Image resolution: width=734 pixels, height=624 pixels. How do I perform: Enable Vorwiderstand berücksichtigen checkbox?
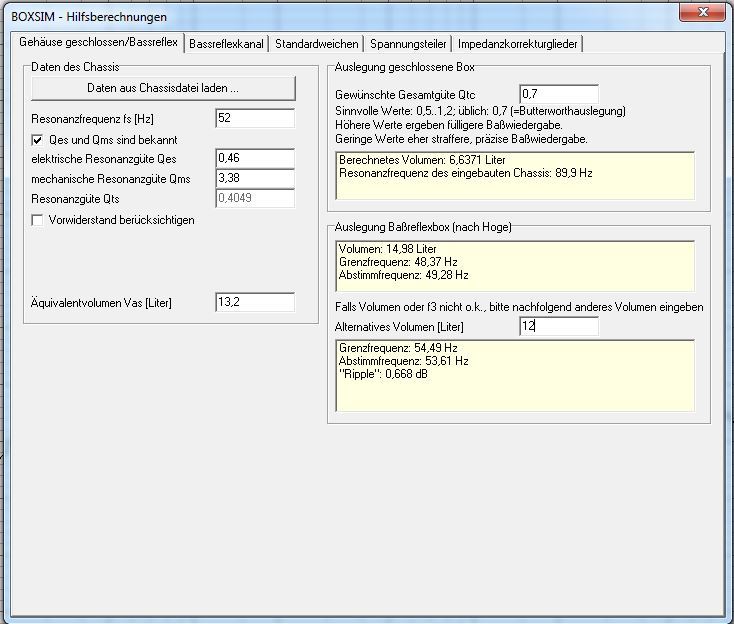pos(37,220)
